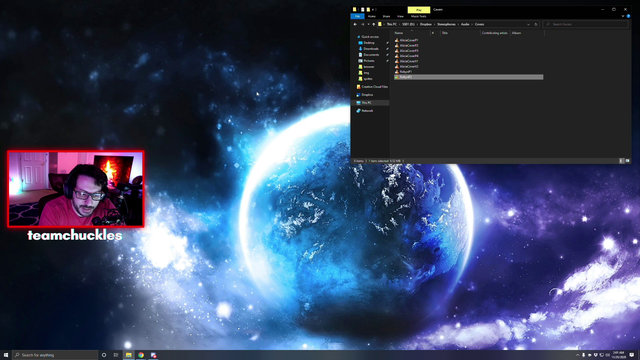640x360 pixels.
Task: Click Dropbox in the address breadcrumb
Action: click(x=426, y=24)
